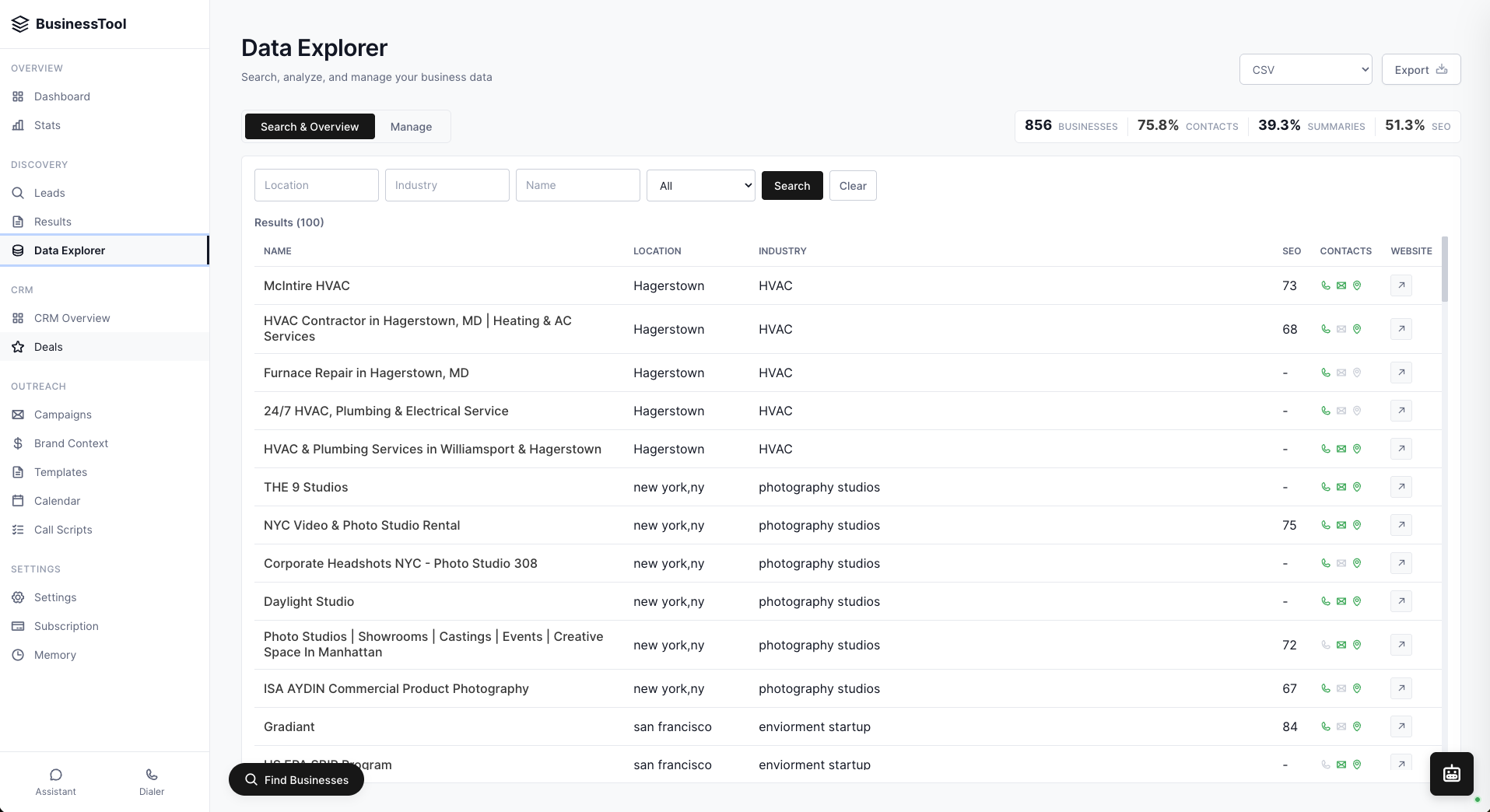Click the email icon for NYC Video & Photo Studio Rental
The height and width of the screenshot is (812, 1490).
[1341, 525]
